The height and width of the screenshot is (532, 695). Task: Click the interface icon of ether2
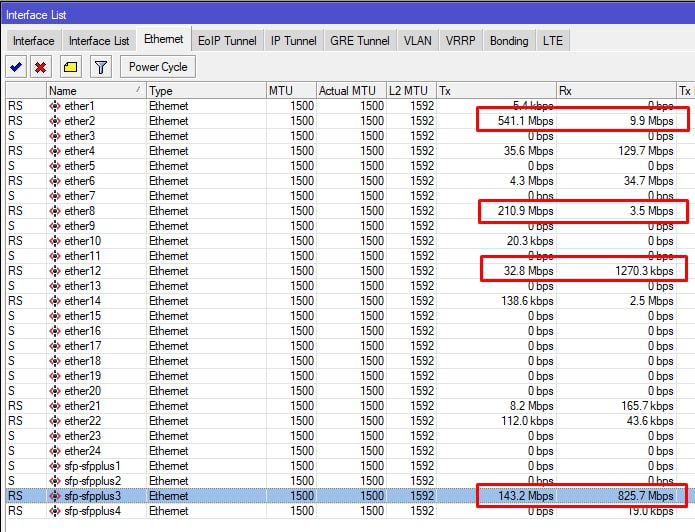coord(55,121)
